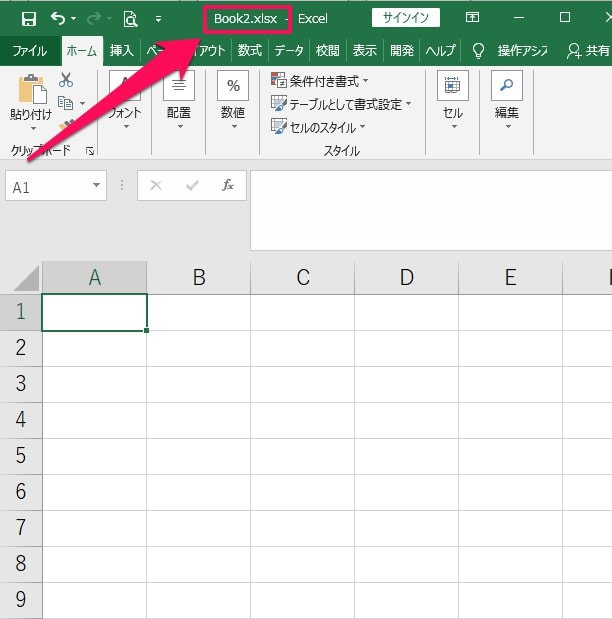The image size is (612, 619).
Task: Click the 配置 alignment icon
Action: 179,85
